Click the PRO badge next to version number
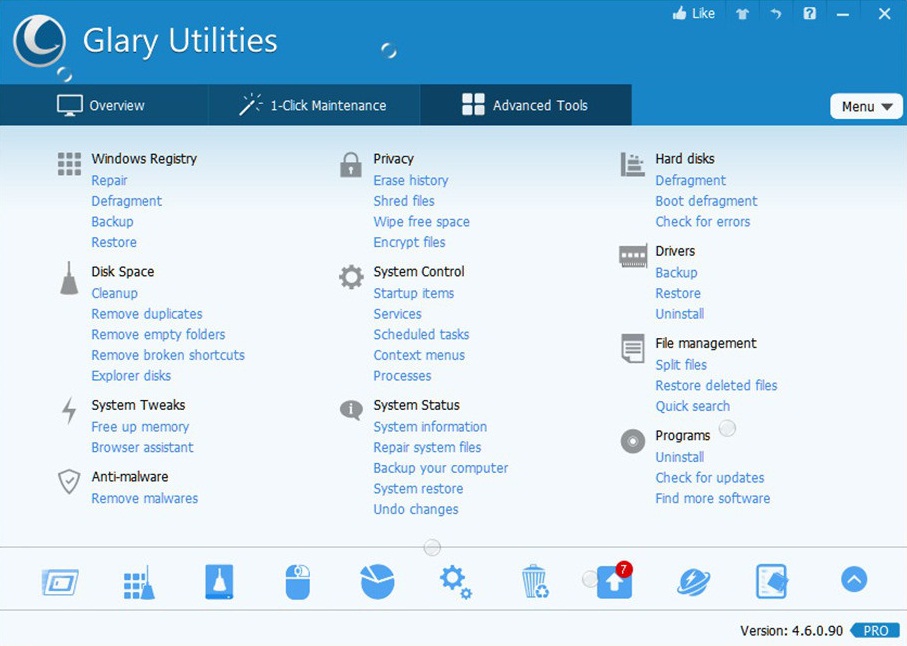The height and width of the screenshot is (646, 907). pyautogui.click(x=874, y=631)
